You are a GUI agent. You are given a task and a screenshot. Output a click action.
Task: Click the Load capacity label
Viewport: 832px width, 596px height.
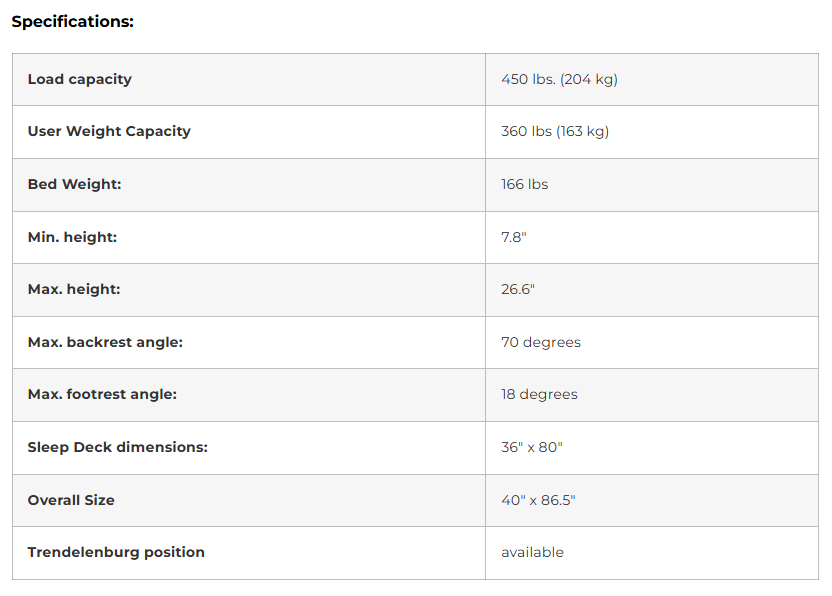[x=79, y=79]
